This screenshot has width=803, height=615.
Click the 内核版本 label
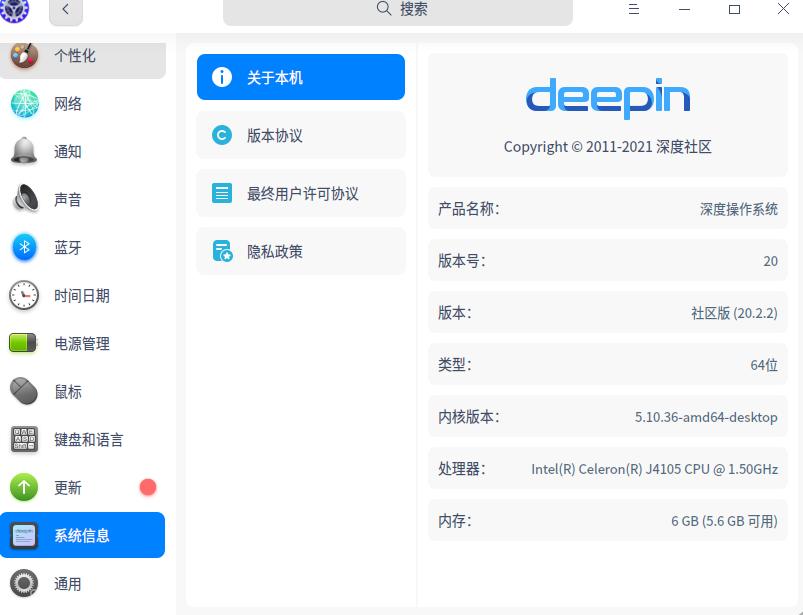tap(469, 417)
